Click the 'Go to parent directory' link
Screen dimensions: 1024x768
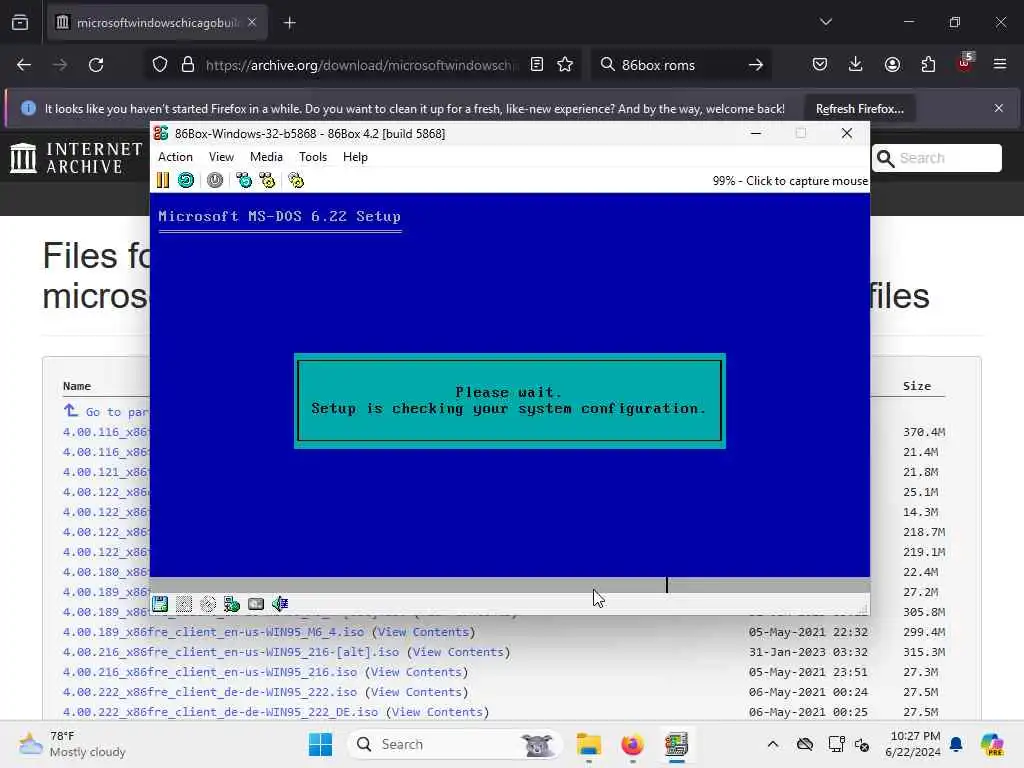tap(106, 411)
